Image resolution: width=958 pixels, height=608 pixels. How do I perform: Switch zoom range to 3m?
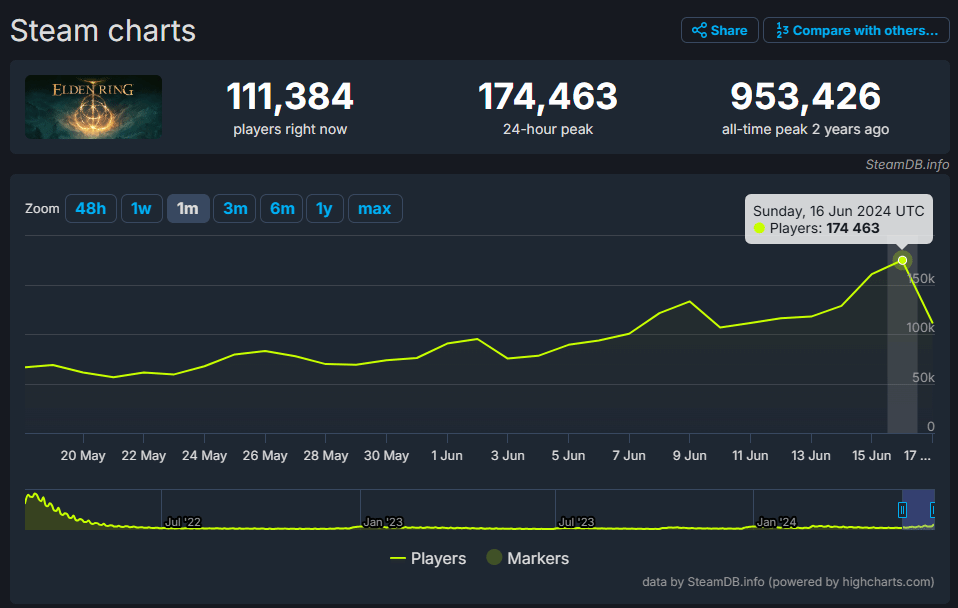coord(235,208)
